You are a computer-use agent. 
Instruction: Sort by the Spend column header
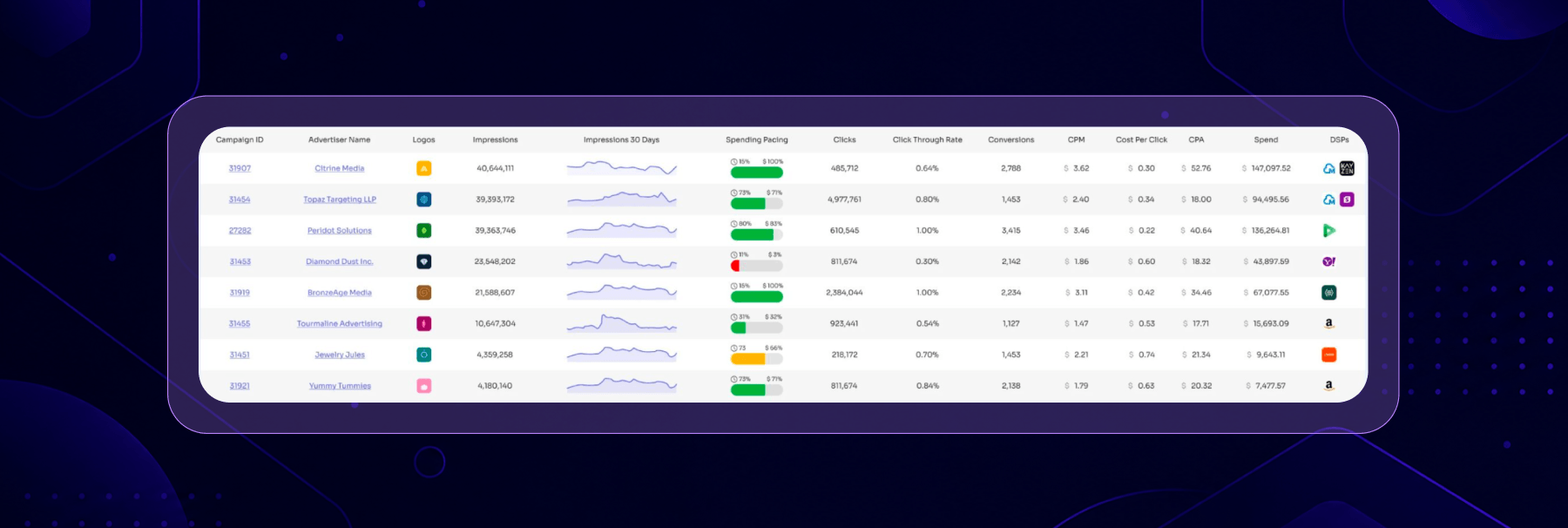click(1266, 139)
